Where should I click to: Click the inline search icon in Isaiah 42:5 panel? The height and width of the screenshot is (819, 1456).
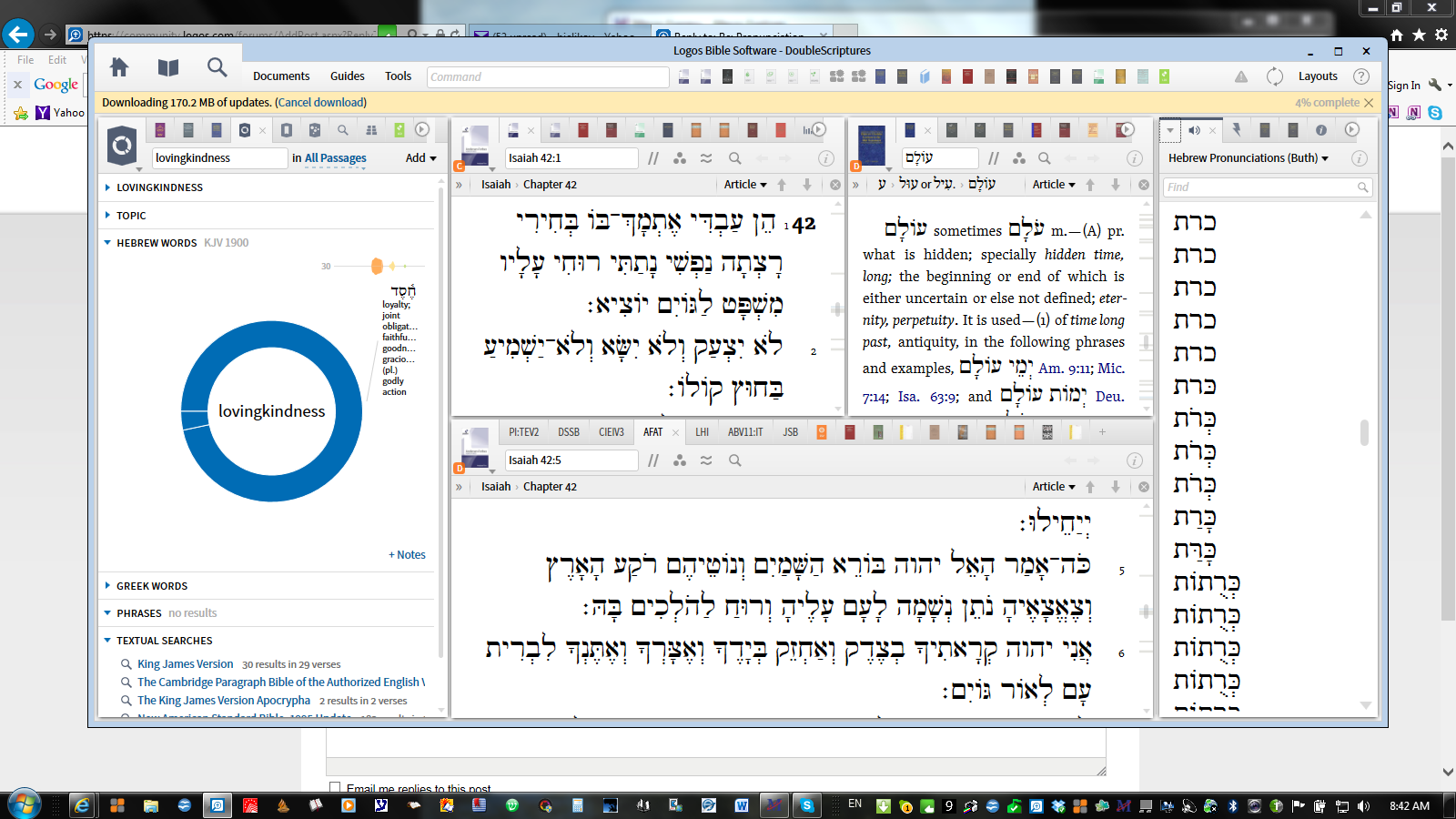point(735,460)
